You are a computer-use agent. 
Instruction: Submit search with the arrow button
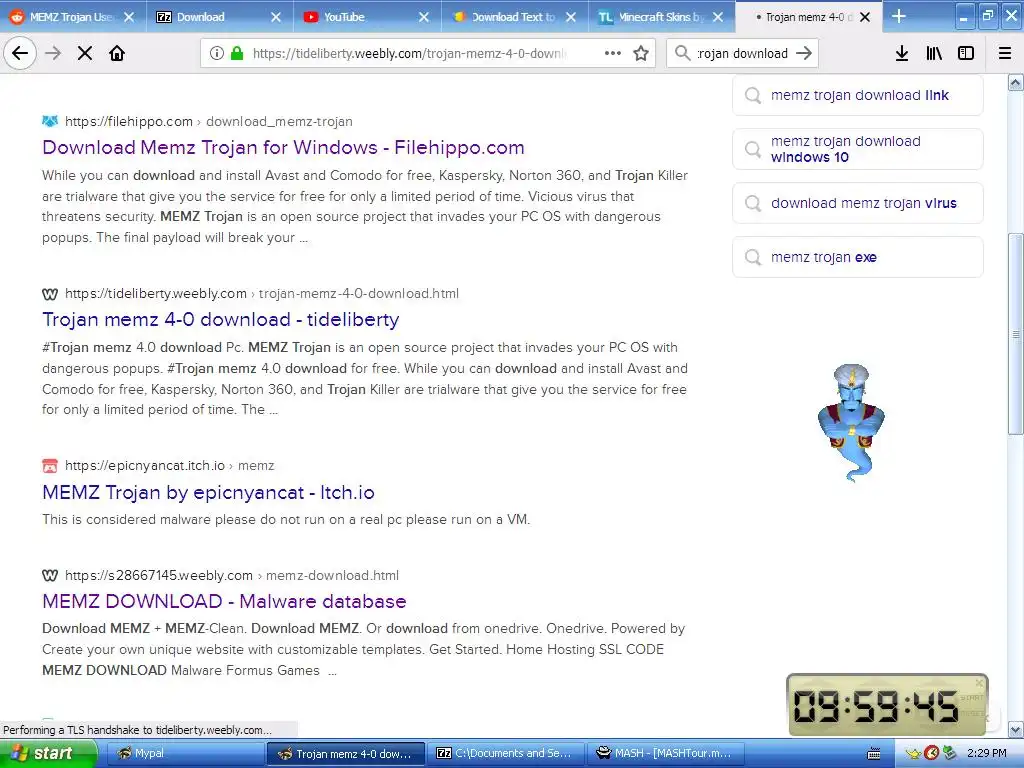tap(804, 53)
